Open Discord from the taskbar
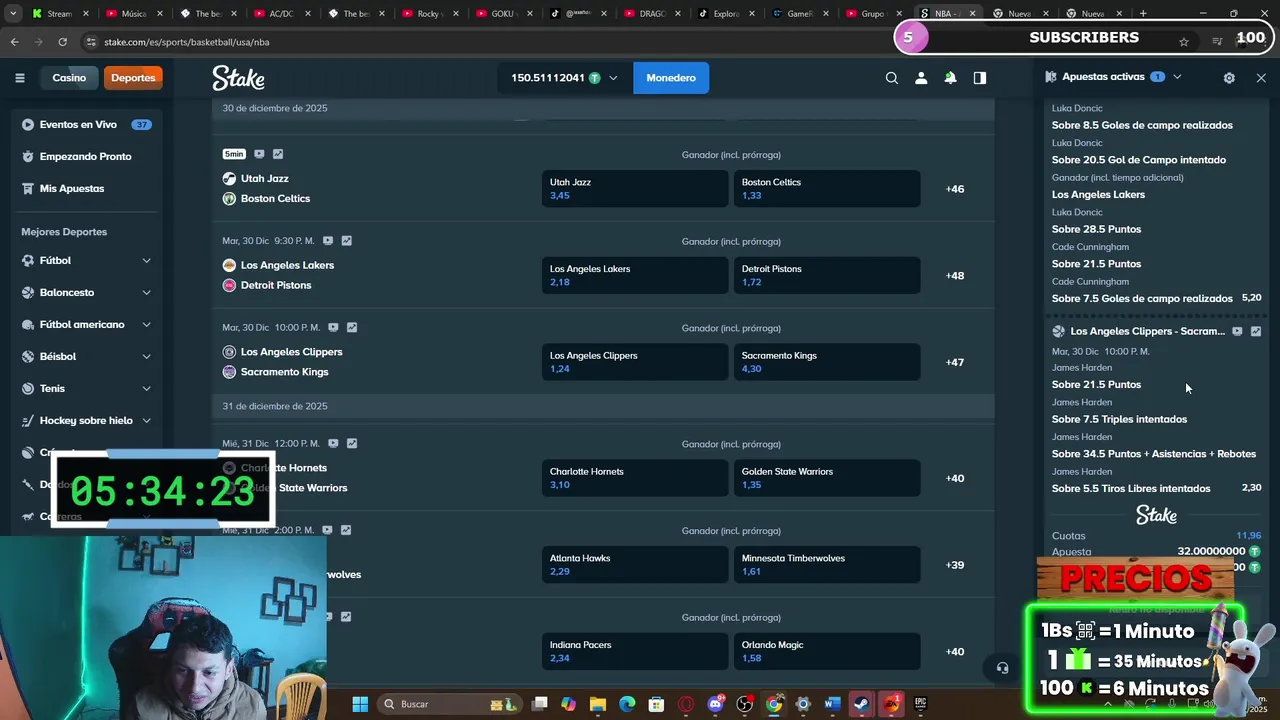The image size is (1280, 720). (715, 704)
